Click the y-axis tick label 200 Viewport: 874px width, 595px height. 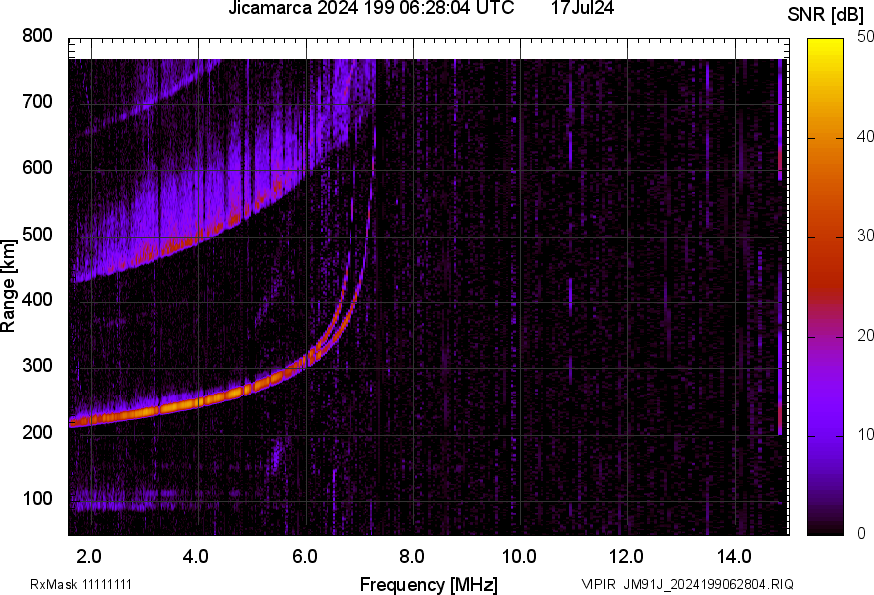37,432
